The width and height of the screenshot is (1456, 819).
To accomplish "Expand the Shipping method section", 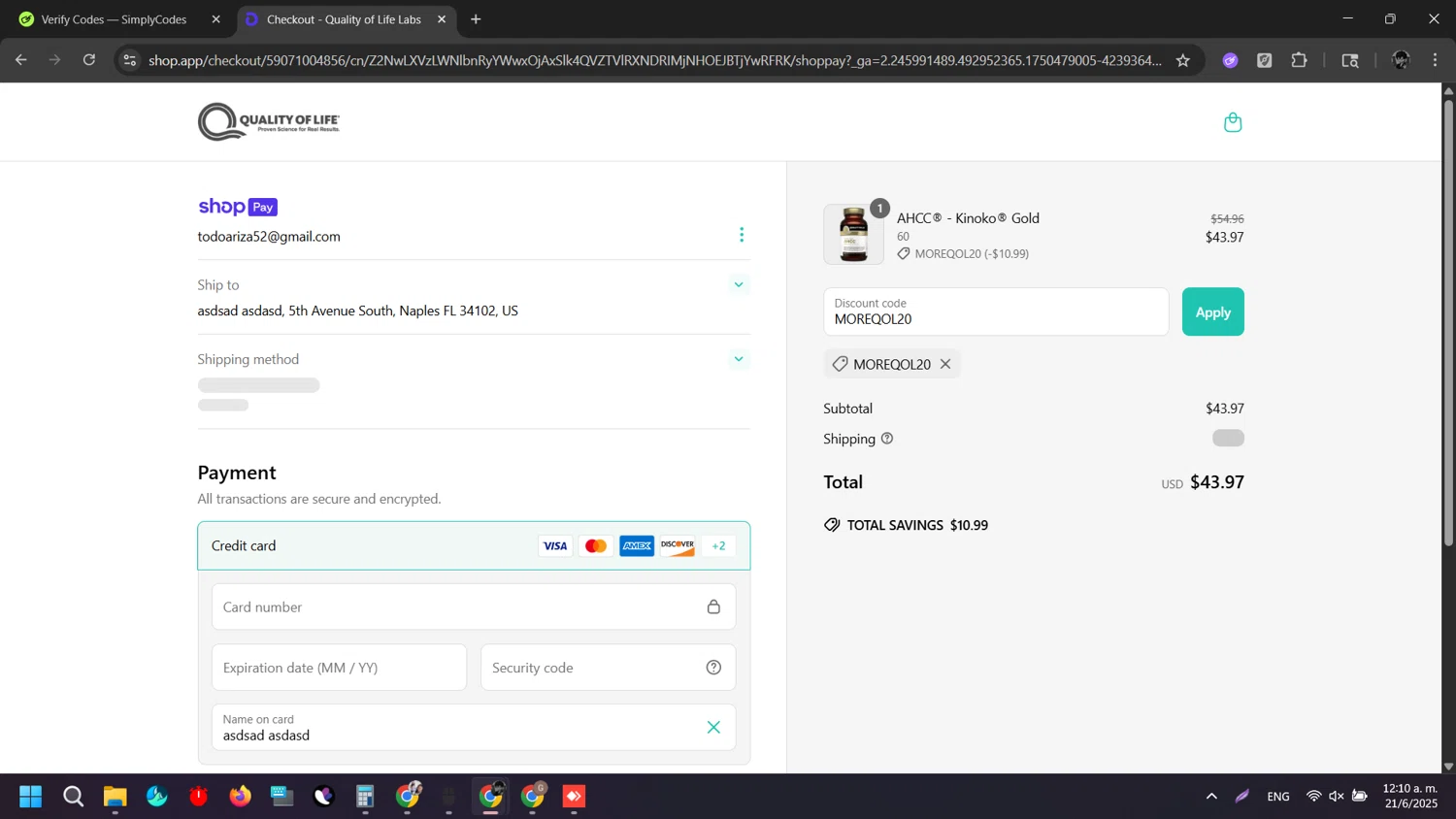I will tap(739, 359).
